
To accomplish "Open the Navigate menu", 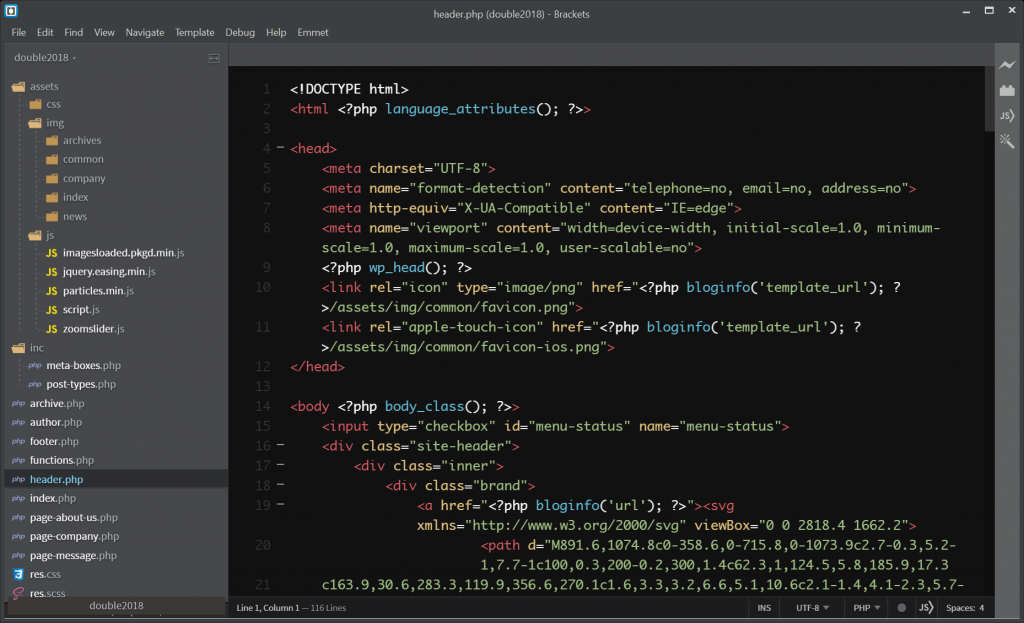I will click(145, 32).
